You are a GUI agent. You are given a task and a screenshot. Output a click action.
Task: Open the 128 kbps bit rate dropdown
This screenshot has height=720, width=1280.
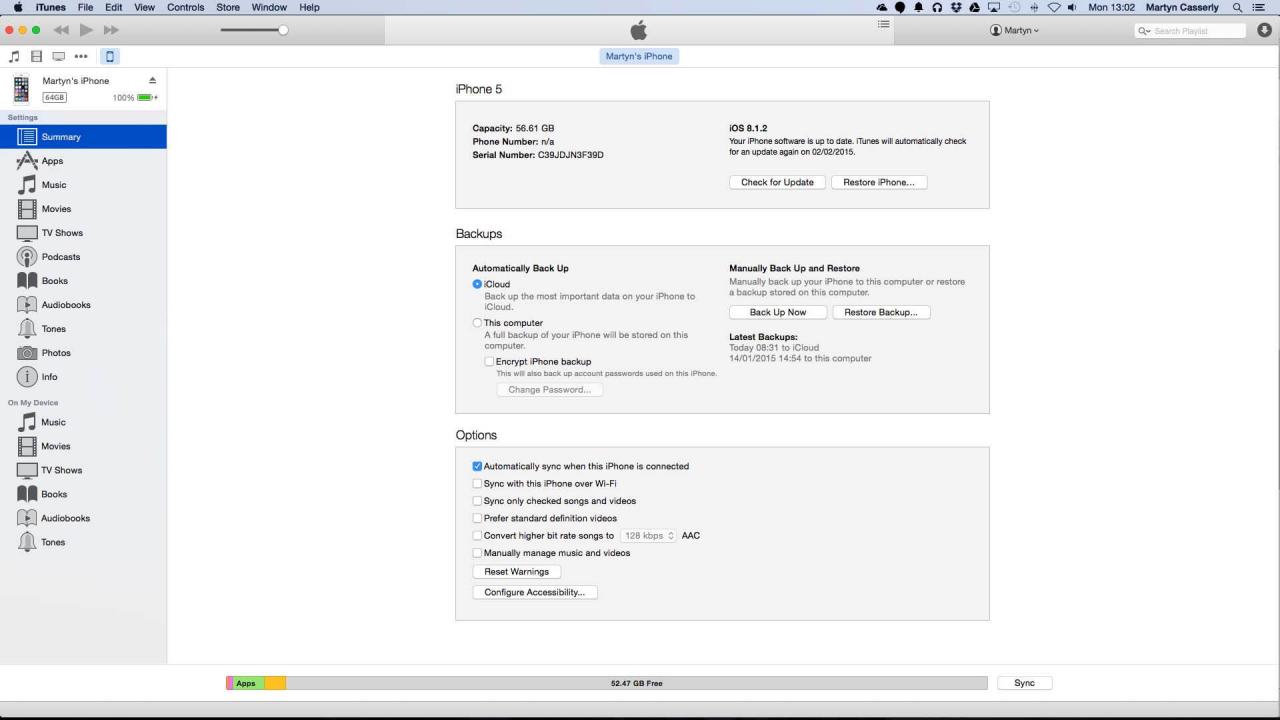click(x=648, y=536)
